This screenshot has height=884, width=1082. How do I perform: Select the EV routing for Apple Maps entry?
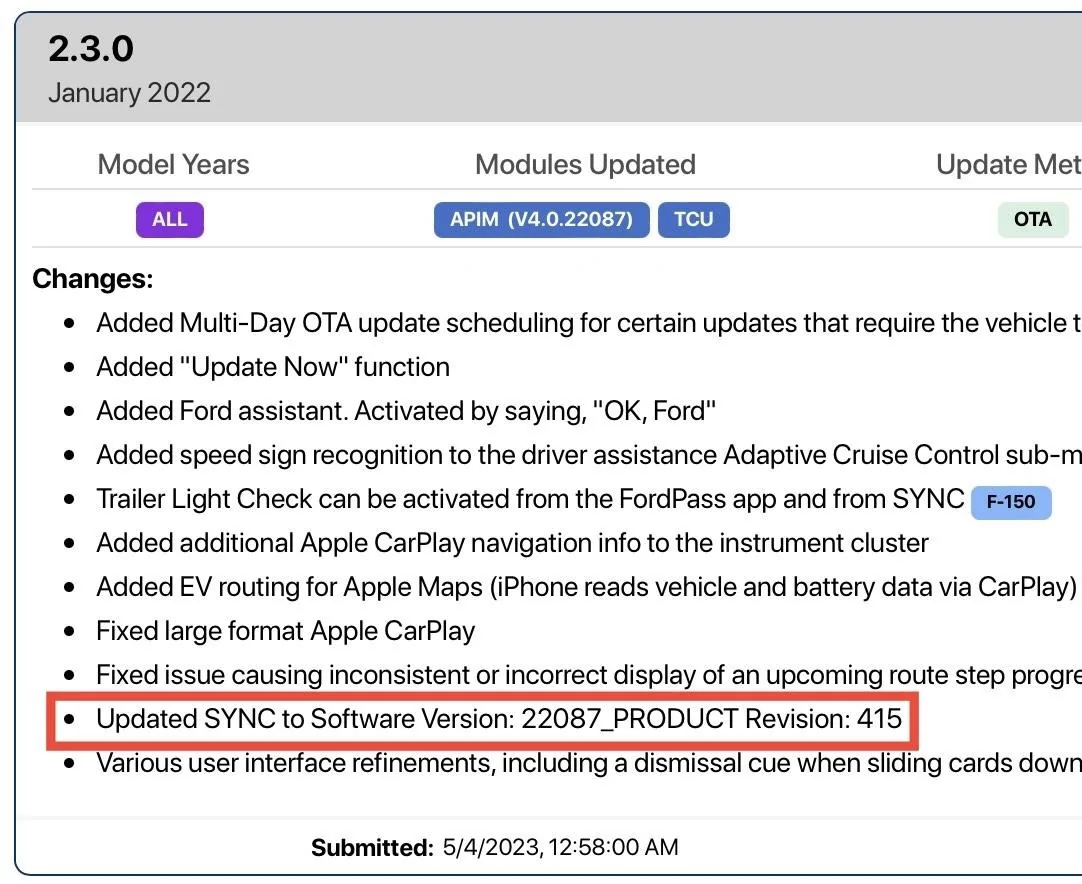tap(586, 587)
